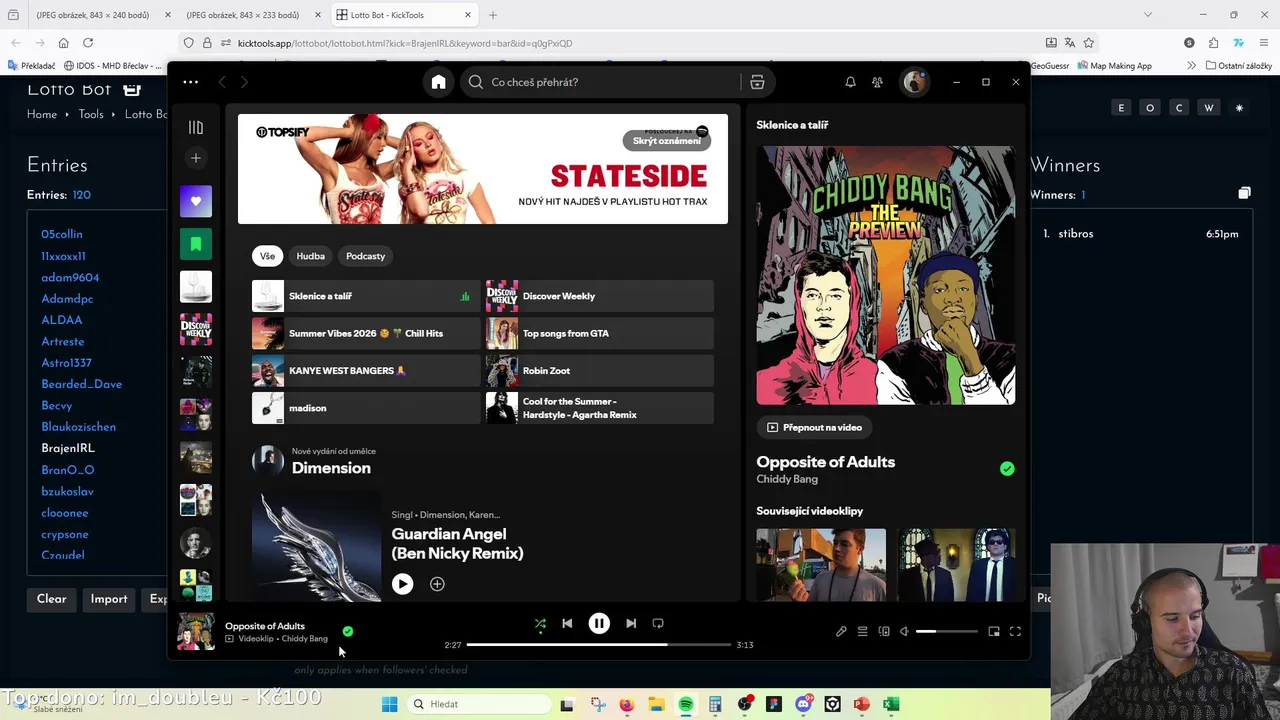Open Top songs from GTA tile
The width and height of the screenshot is (1280, 720).
(599, 333)
